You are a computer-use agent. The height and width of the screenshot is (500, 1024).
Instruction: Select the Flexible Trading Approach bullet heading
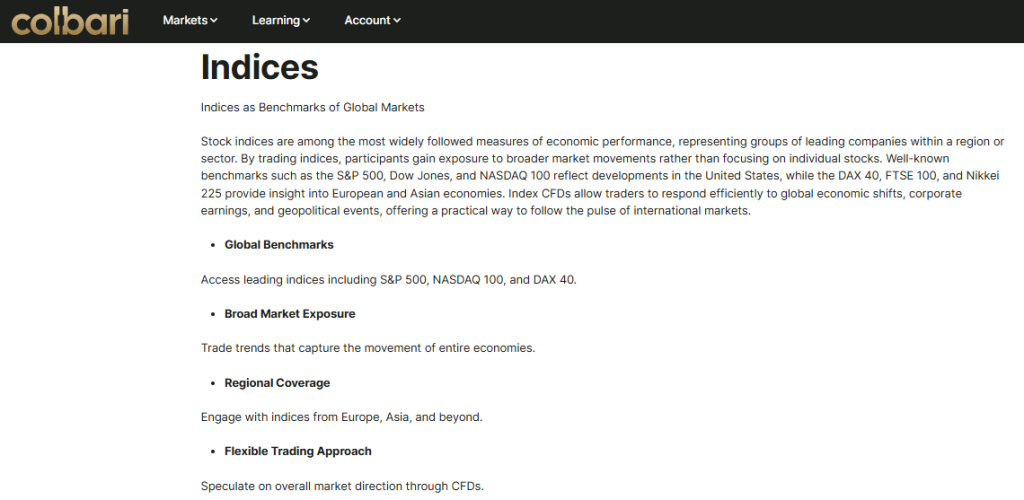pos(298,451)
